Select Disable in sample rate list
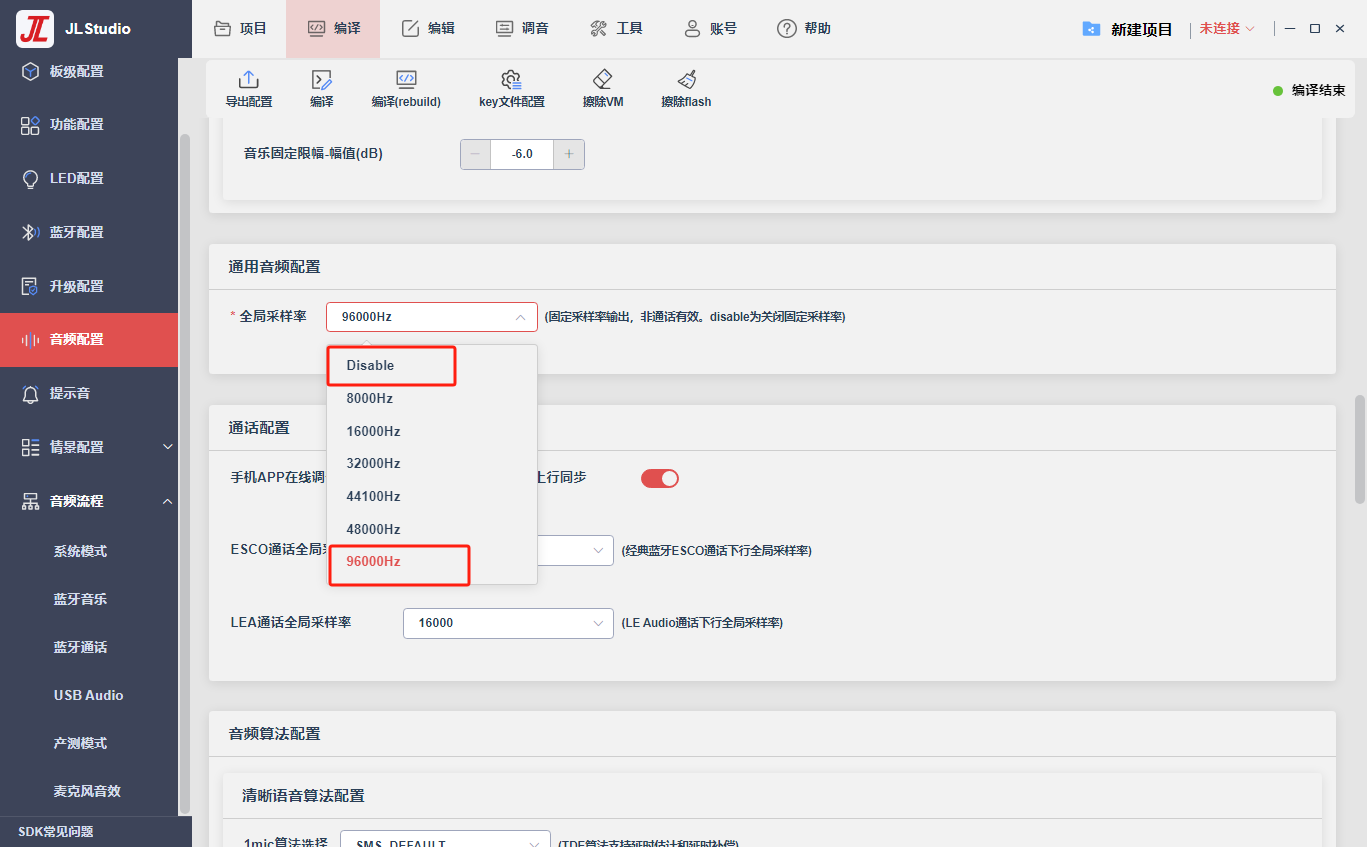The width and height of the screenshot is (1367, 847). (432, 366)
